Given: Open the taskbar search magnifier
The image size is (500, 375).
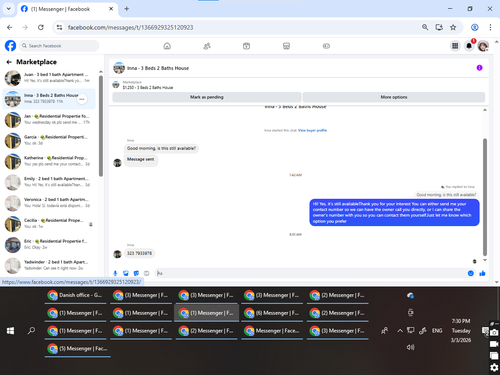Looking at the screenshot, I should tap(31, 331).
